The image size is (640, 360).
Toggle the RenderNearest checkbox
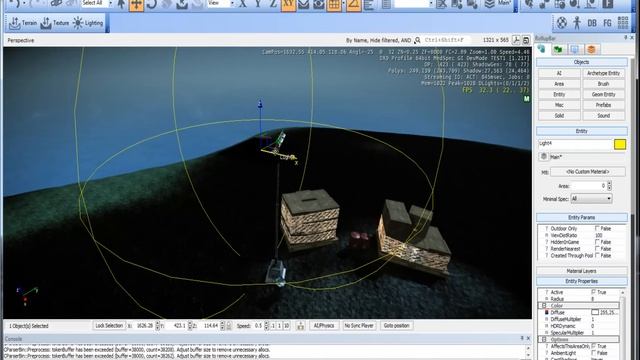point(597,248)
